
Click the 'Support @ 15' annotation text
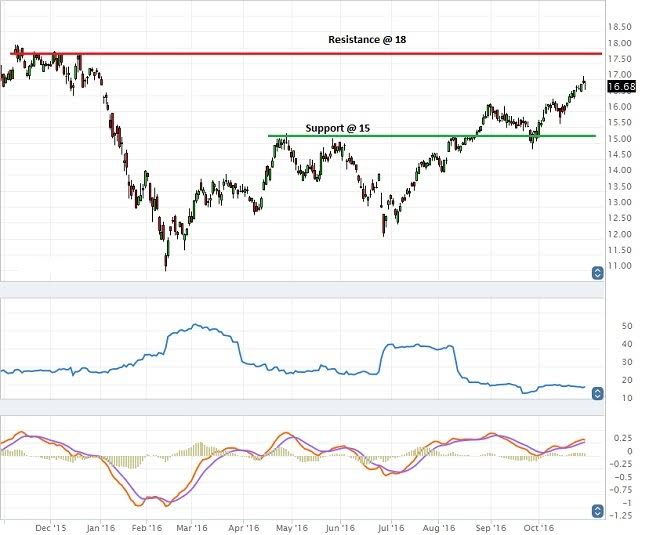coord(338,128)
